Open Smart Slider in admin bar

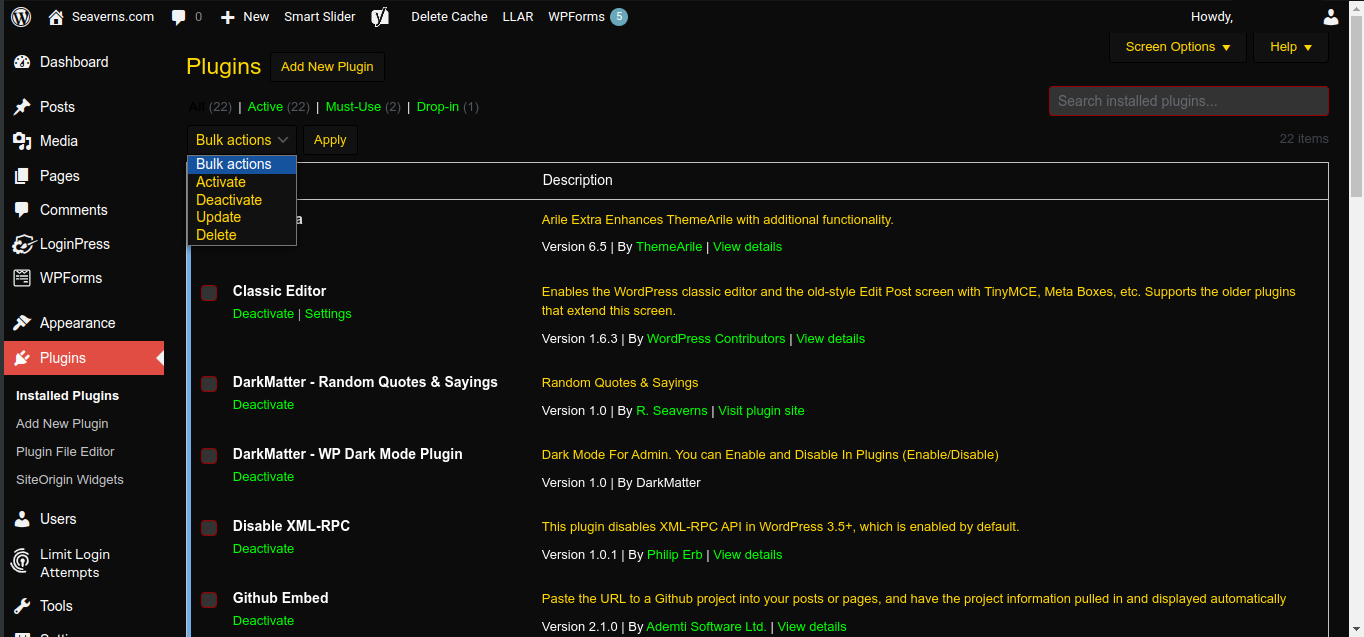coord(320,17)
